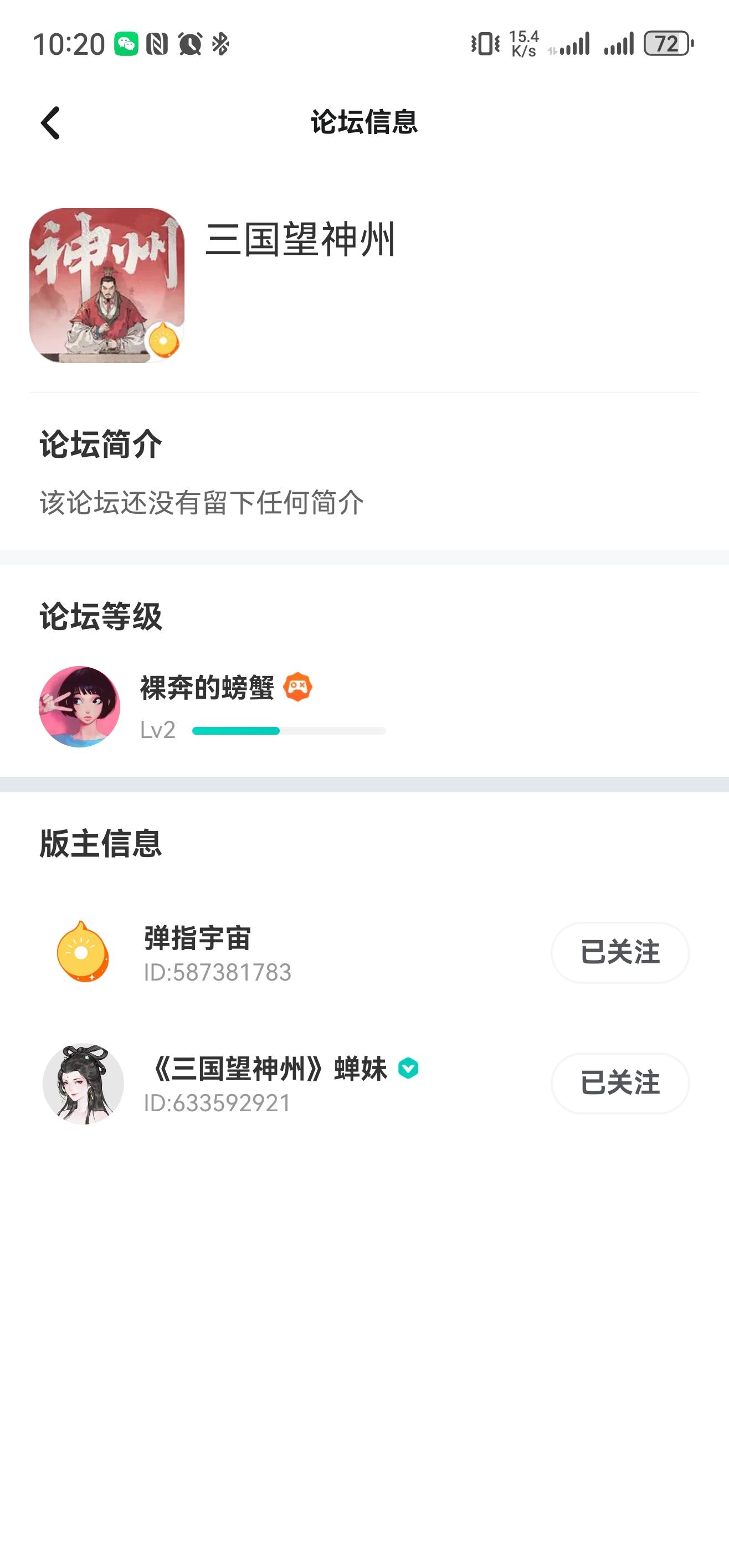
Task: Go back using the left arrow
Action: coord(50,123)
